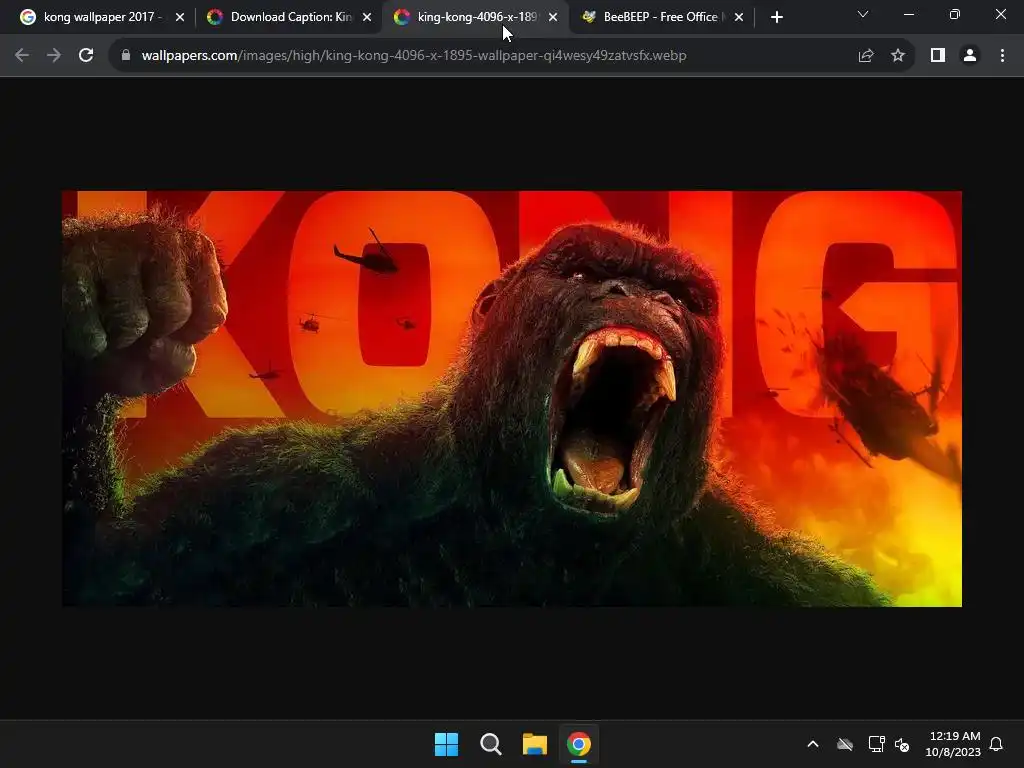Open a new tab with the plus button

click(x=776, y=17)
